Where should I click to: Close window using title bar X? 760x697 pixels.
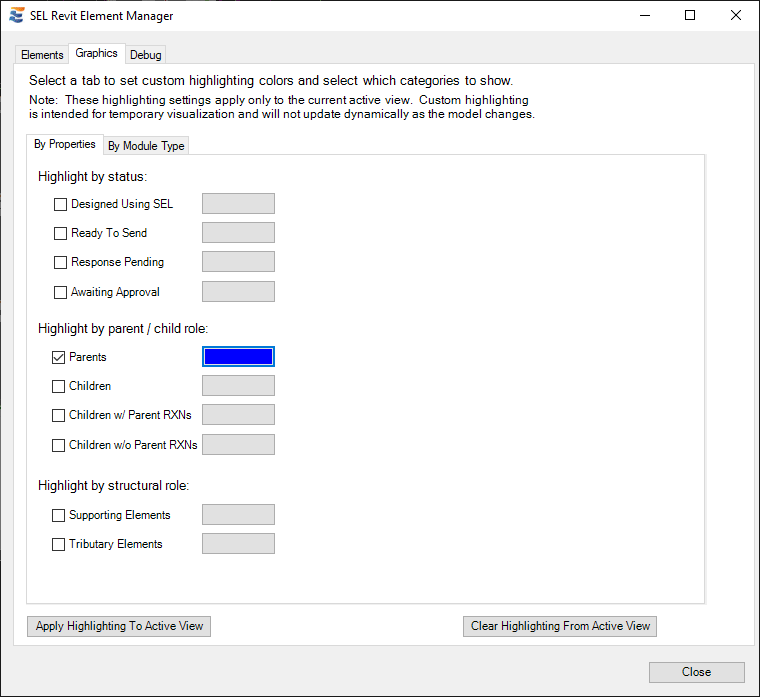[735, 16]
